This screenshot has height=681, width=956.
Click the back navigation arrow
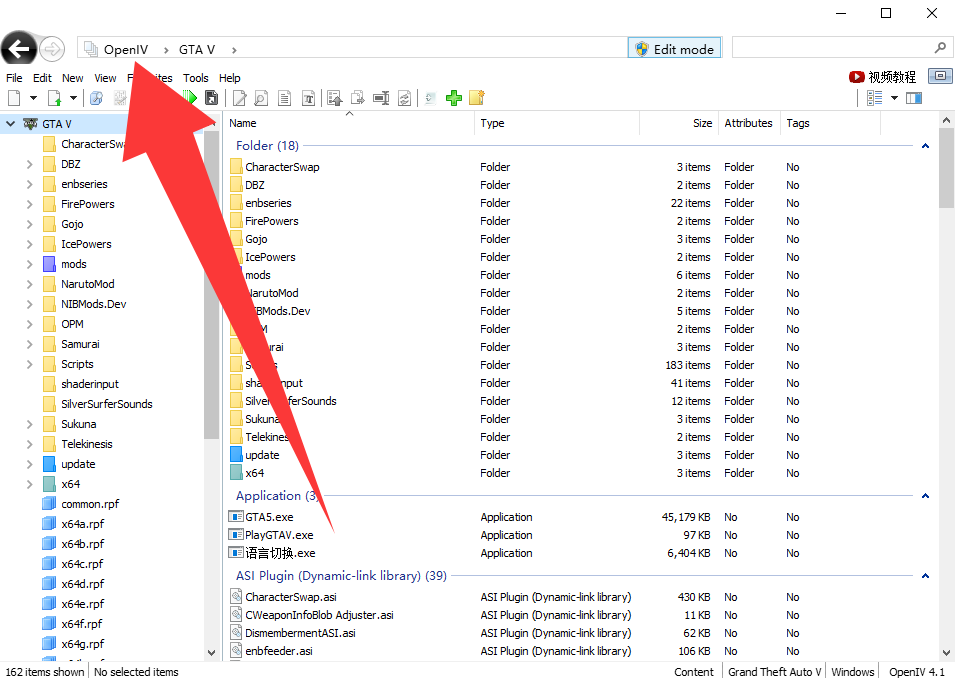(19, 49)
